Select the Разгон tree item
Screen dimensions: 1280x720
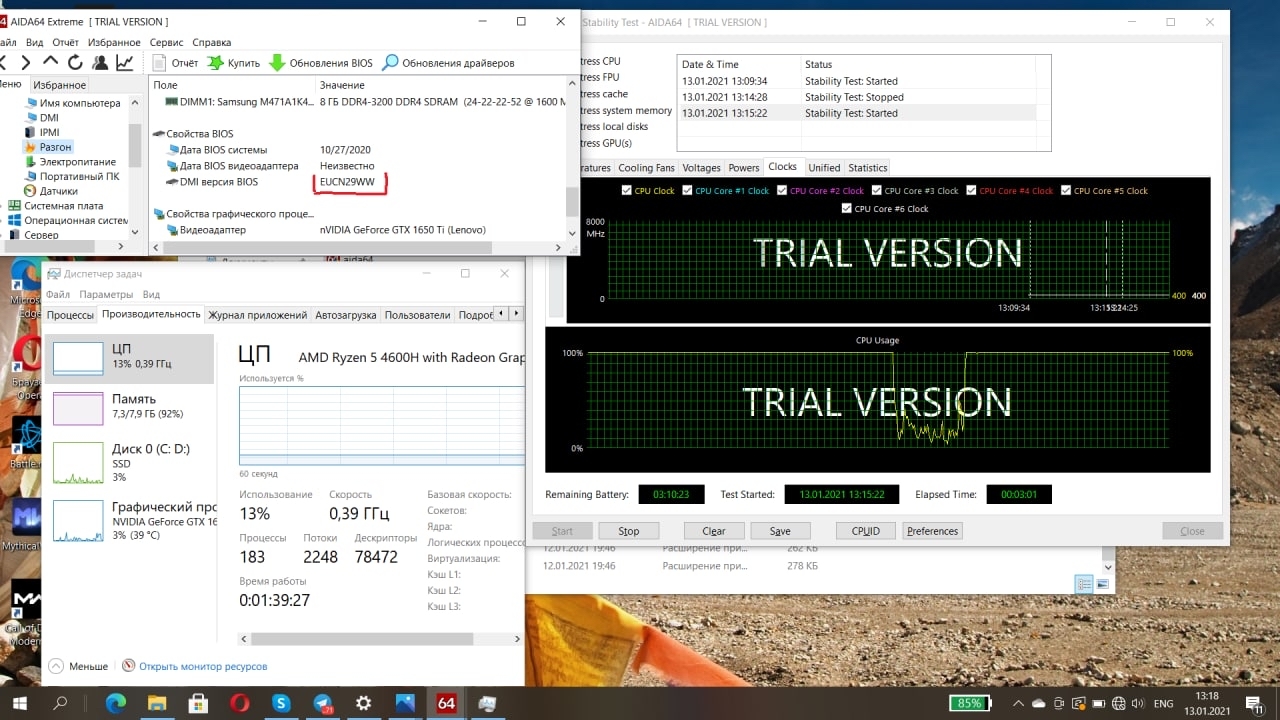point(47,147)
